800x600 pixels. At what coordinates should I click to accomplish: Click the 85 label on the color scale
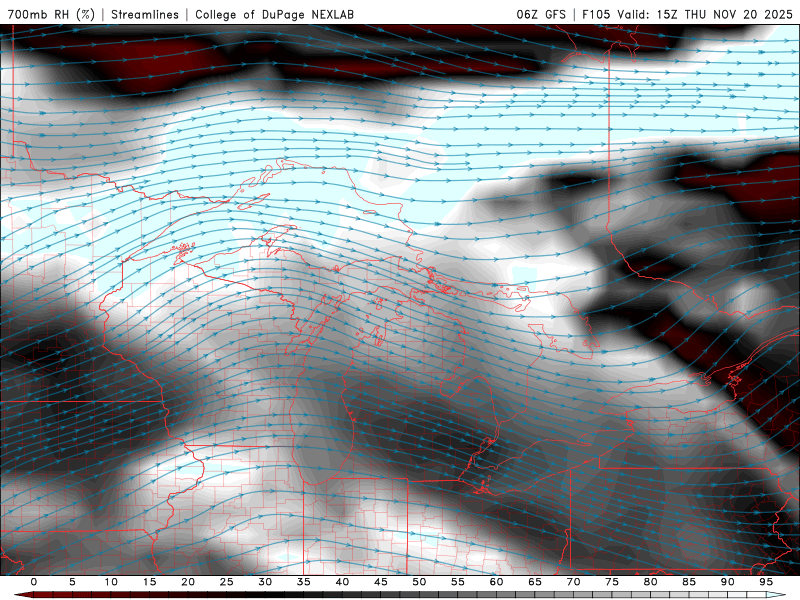coord(689,582)
